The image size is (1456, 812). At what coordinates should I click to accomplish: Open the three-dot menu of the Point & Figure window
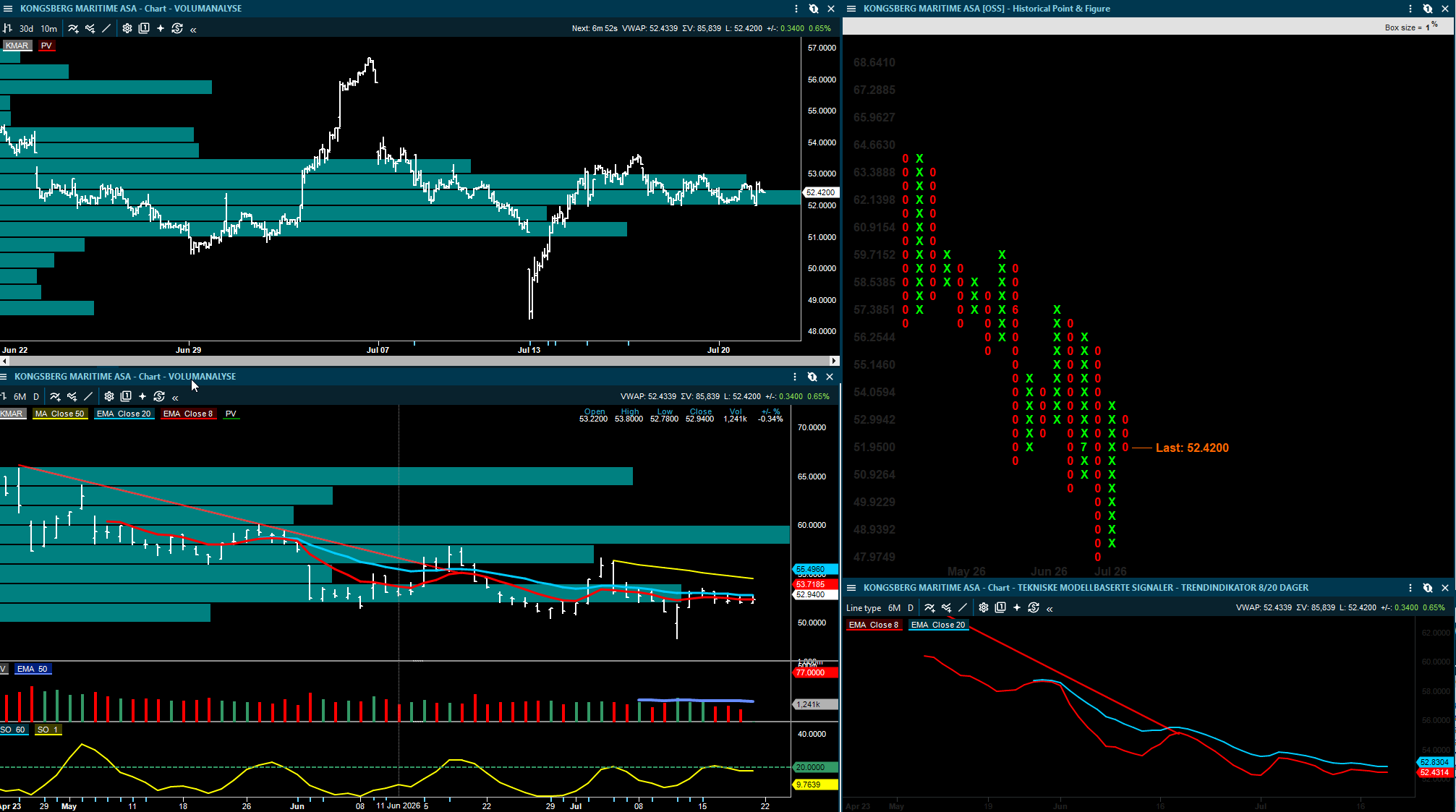(x=1410, y=9)
